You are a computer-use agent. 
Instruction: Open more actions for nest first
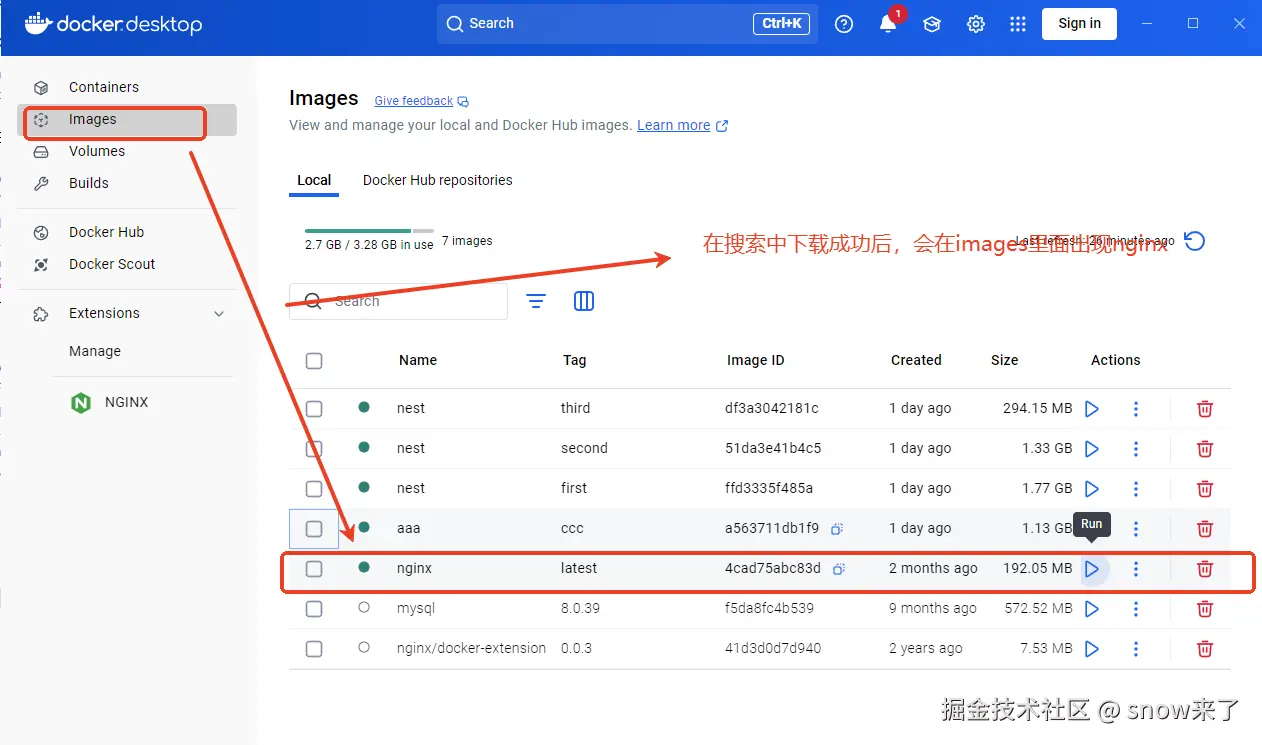[1136, 489]
